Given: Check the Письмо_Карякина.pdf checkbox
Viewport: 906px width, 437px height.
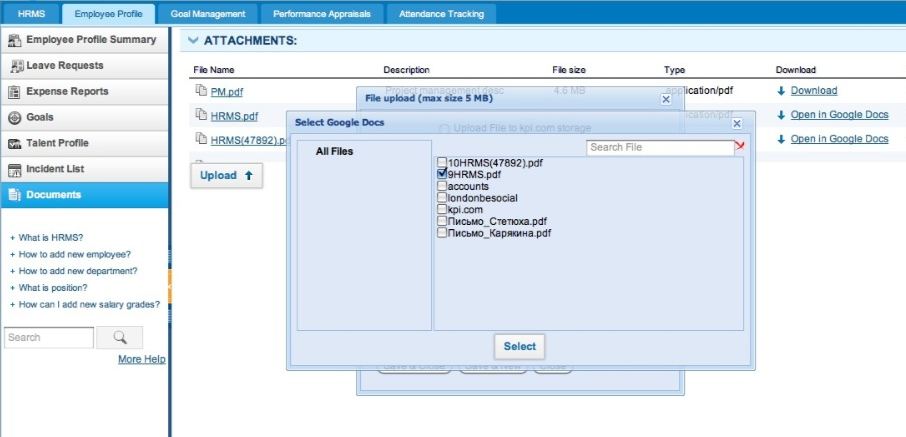Looking at the screenshot, I should pos(442,232).
